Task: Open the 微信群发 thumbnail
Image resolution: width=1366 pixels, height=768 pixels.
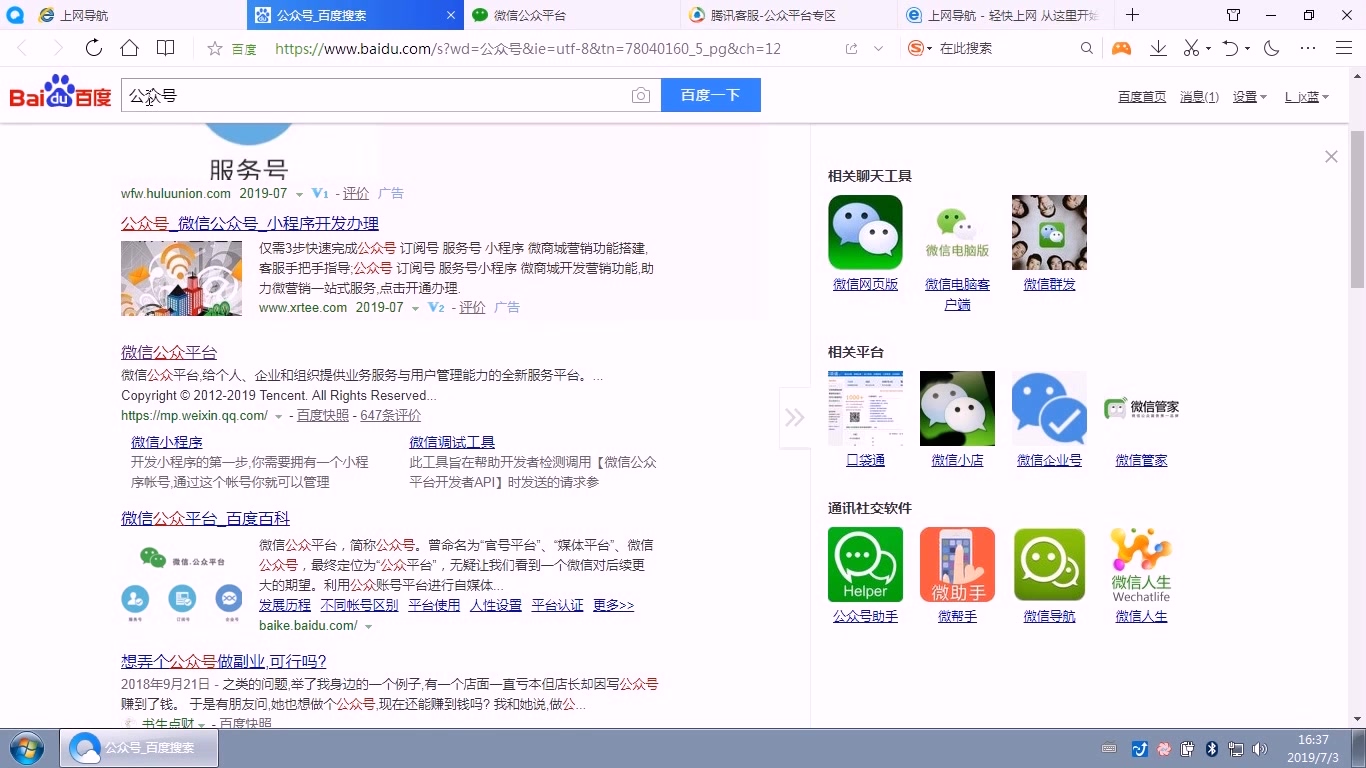Action: 1049,232
